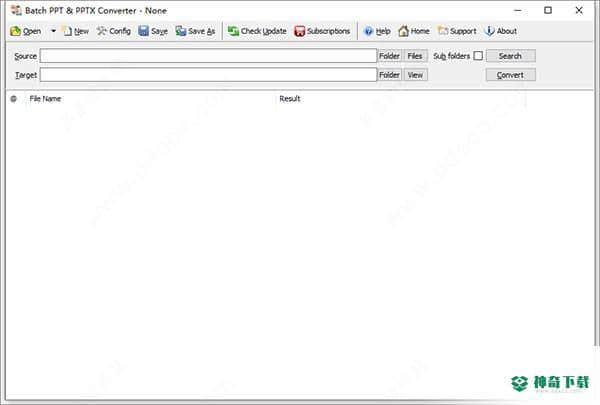
Task: Open Support from the toolbar
Action: (457, 31)
